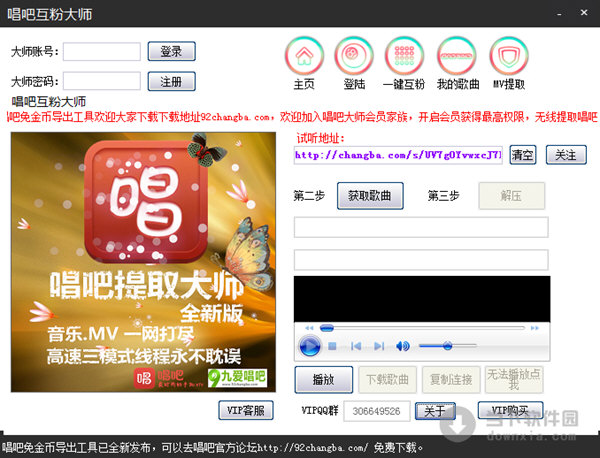
Task: Click the media player play button
Action: [x=310, y=346]
